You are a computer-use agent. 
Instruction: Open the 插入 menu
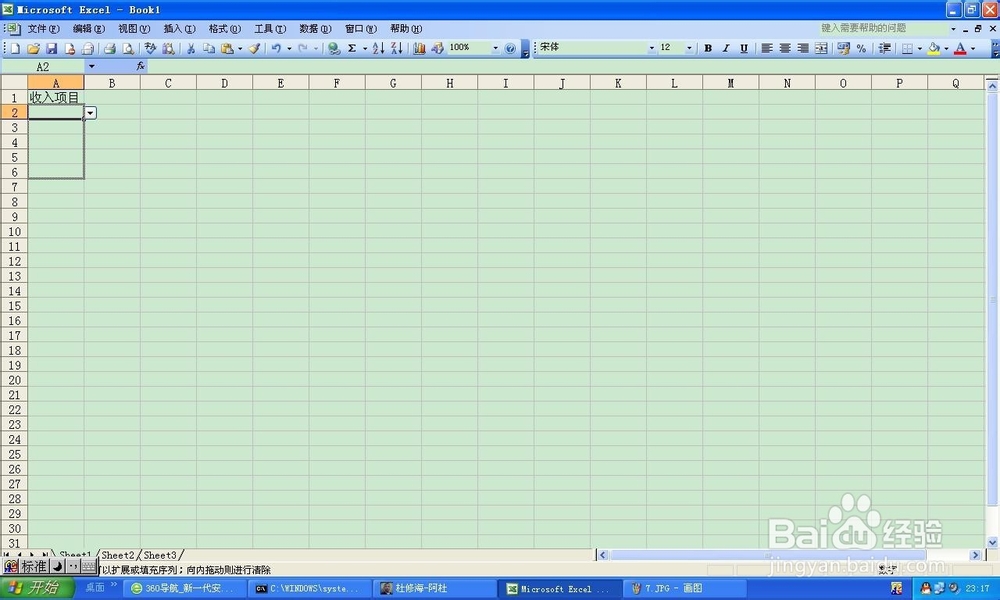coord(179,29)
